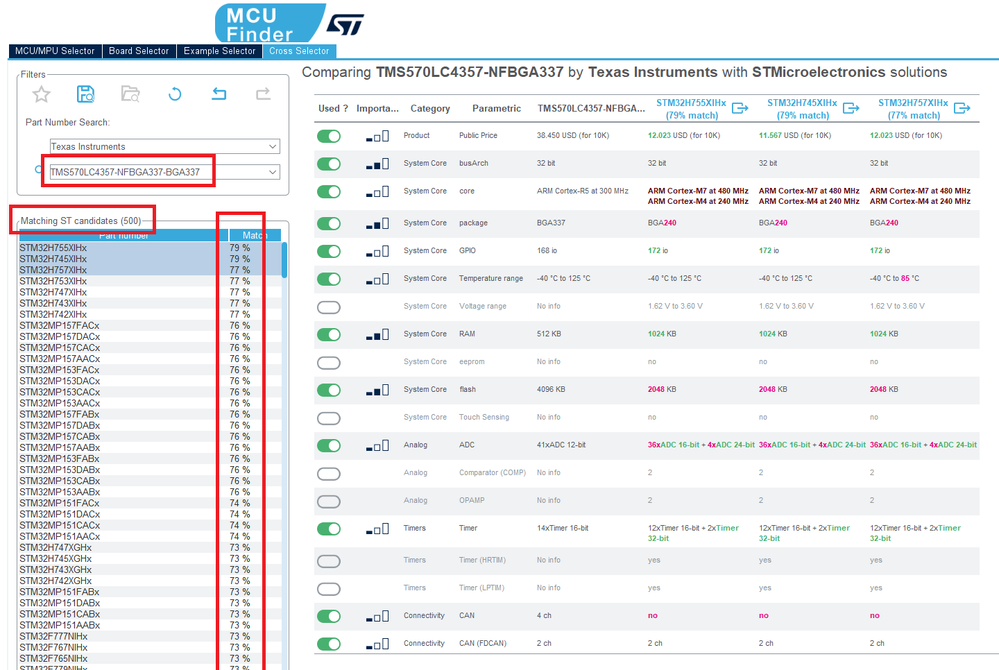This screenshot has height=670, width=999.
Task: Switch to the Cross Selector tab
Action: [x=299, y=51]
